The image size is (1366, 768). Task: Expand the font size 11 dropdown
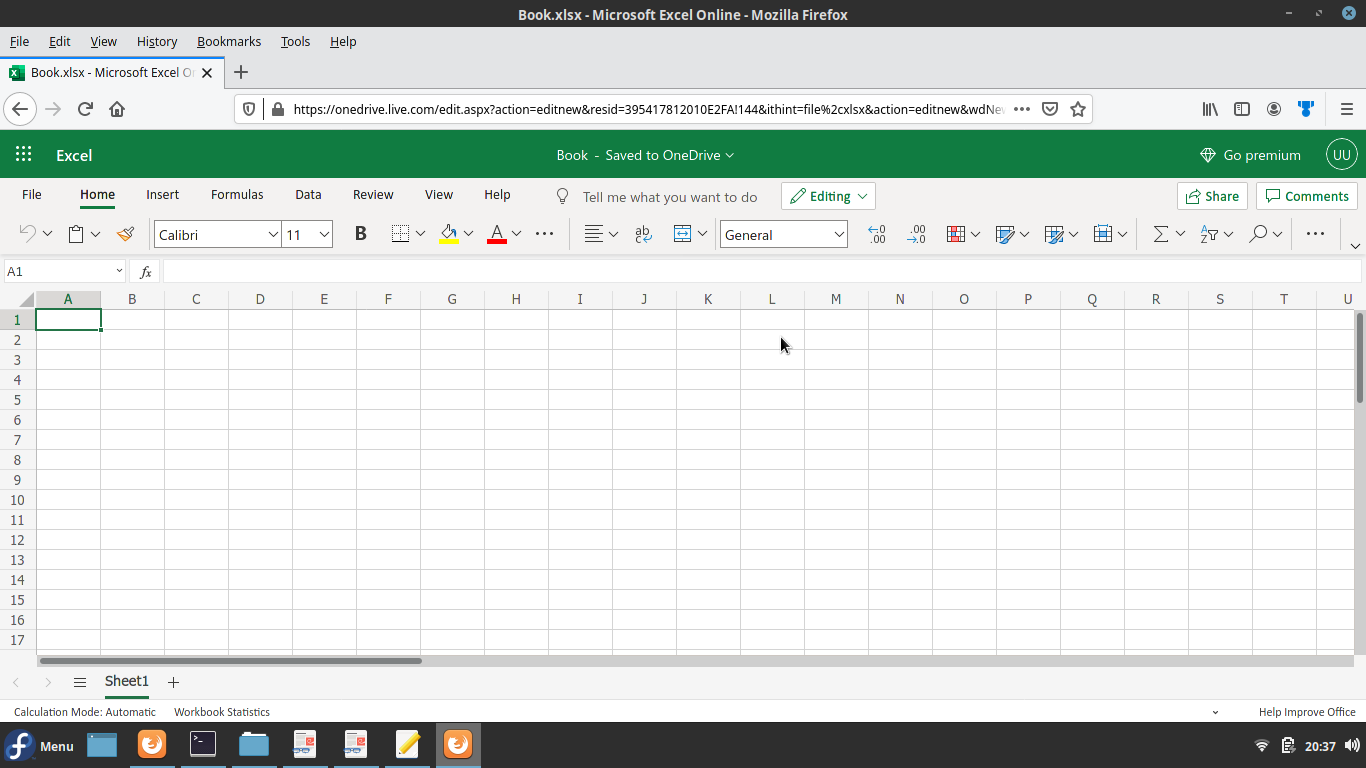click(x=324, y=234)
